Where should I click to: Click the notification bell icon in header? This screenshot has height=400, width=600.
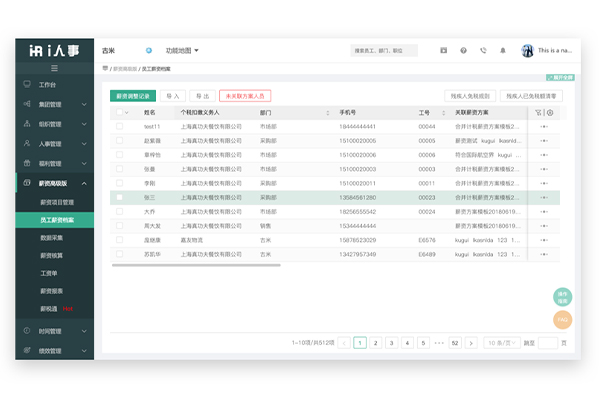(502, 50)
